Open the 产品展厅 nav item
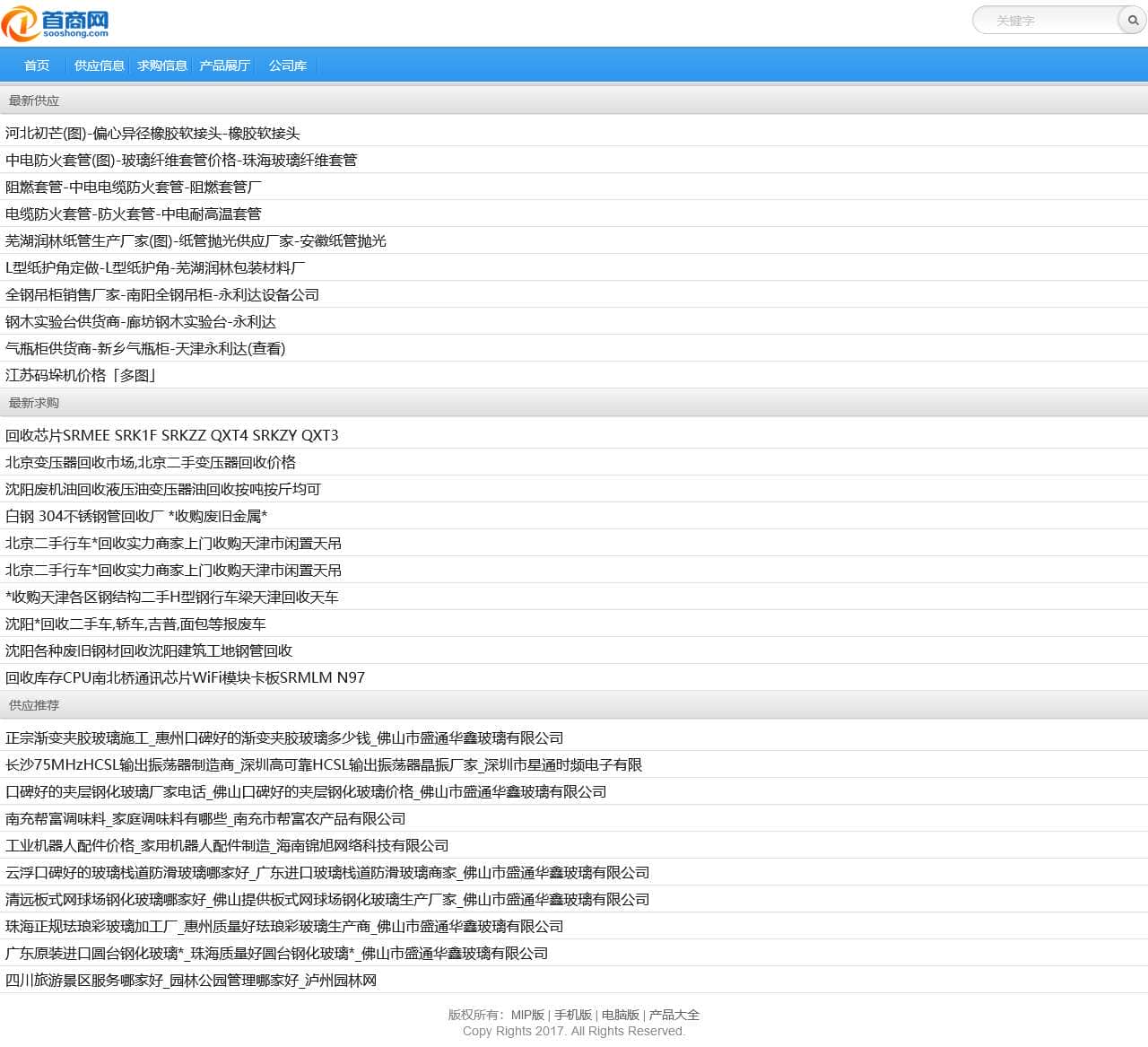This screenshot has width=1148, height=1047. tap(224, 65)
